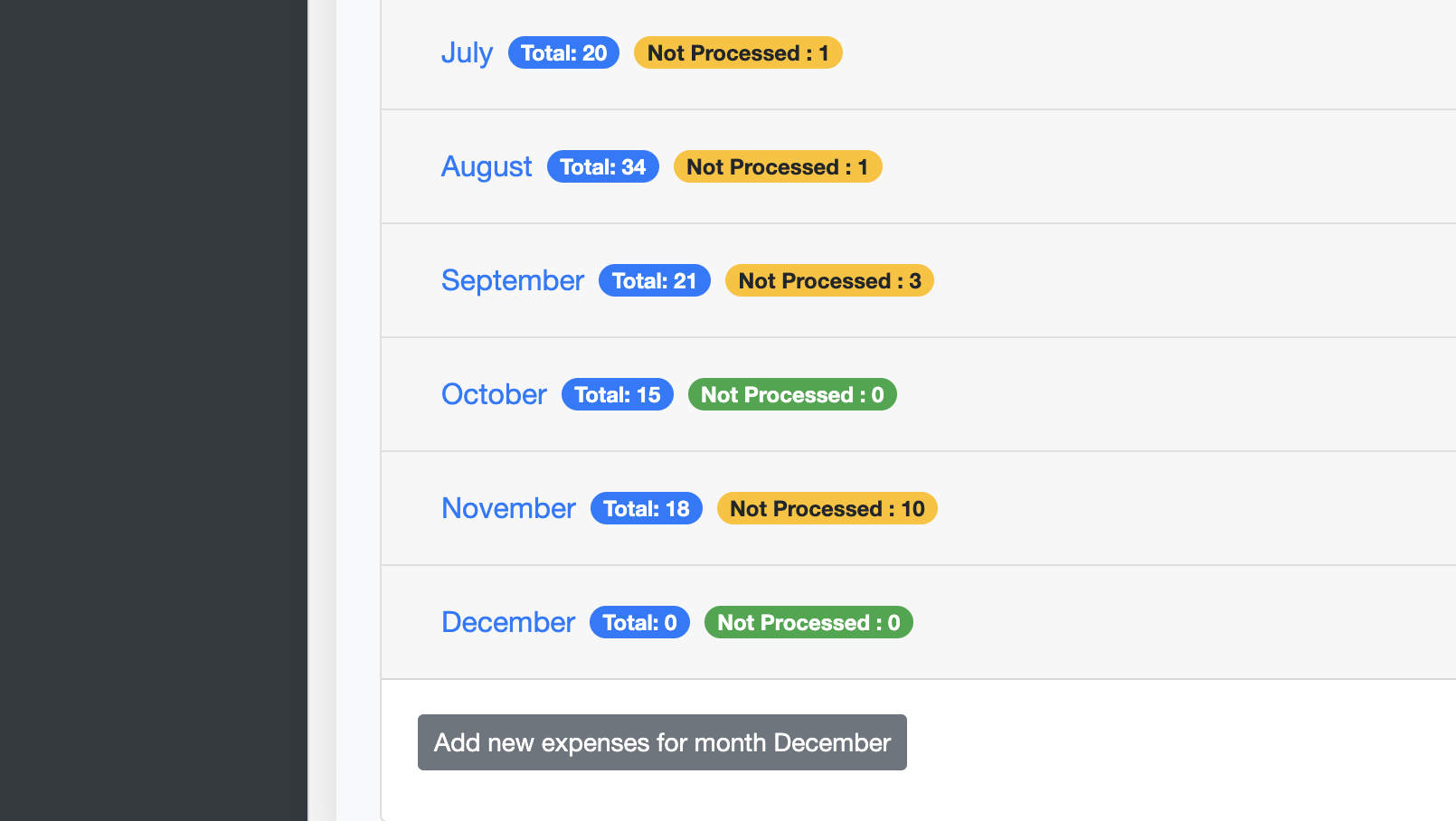Open the August month link
Viewport: 1456px width, 821px height.
point(487,167)
